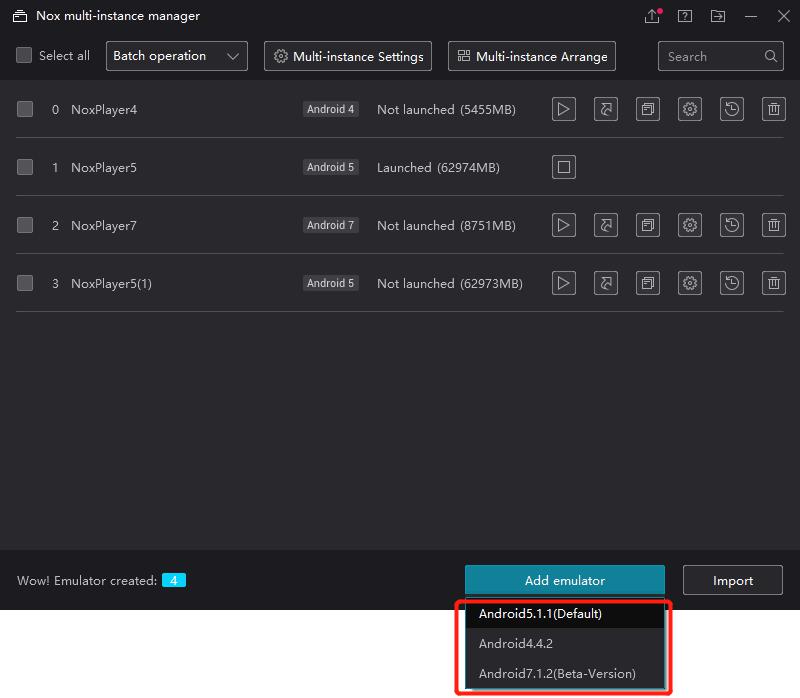Stop the running NoxPlayer5 instance
This screenshot has width=800, height=698.
pos(563,167)
